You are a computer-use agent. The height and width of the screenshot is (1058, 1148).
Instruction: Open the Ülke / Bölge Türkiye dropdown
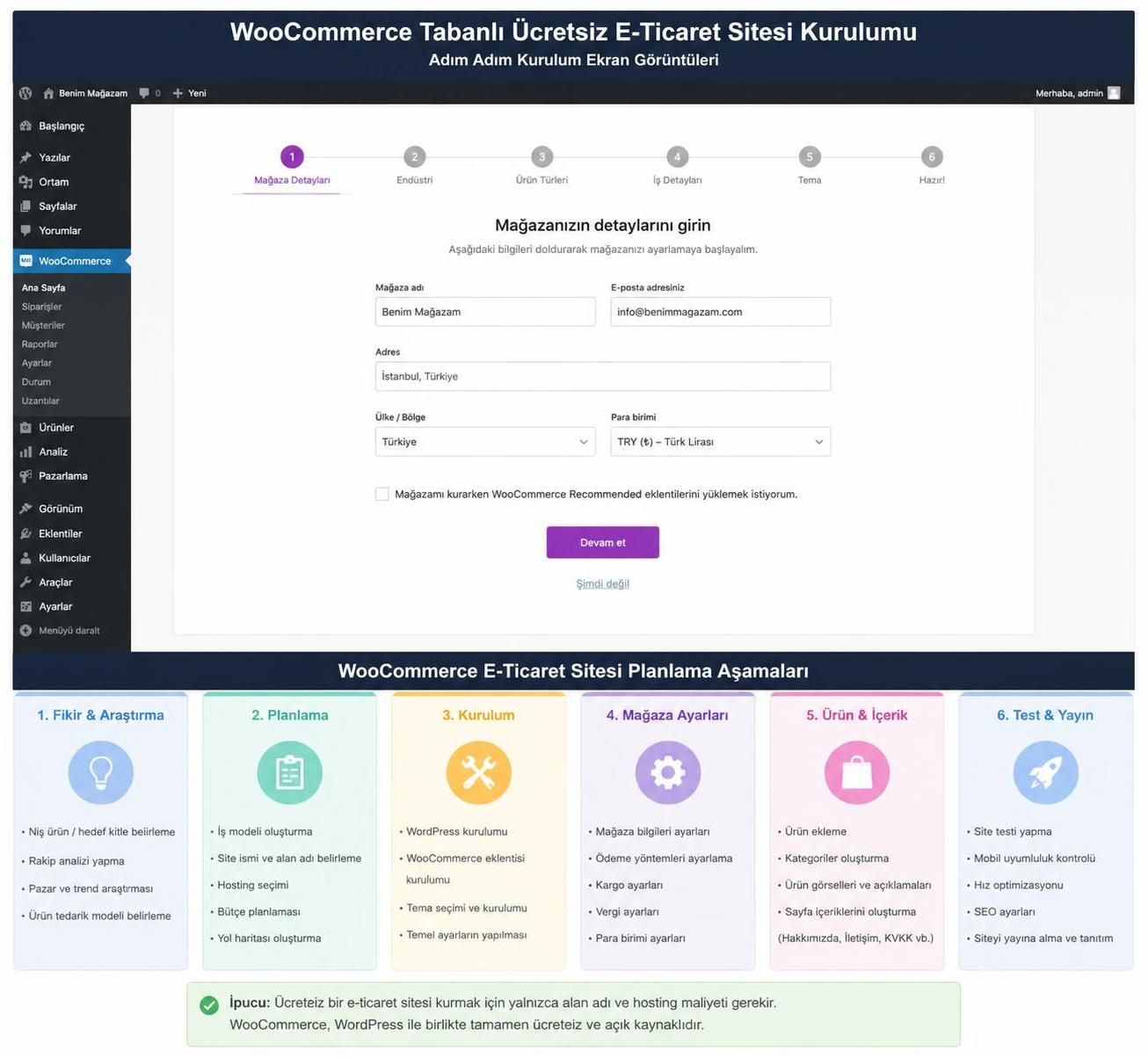click(485, 442)
